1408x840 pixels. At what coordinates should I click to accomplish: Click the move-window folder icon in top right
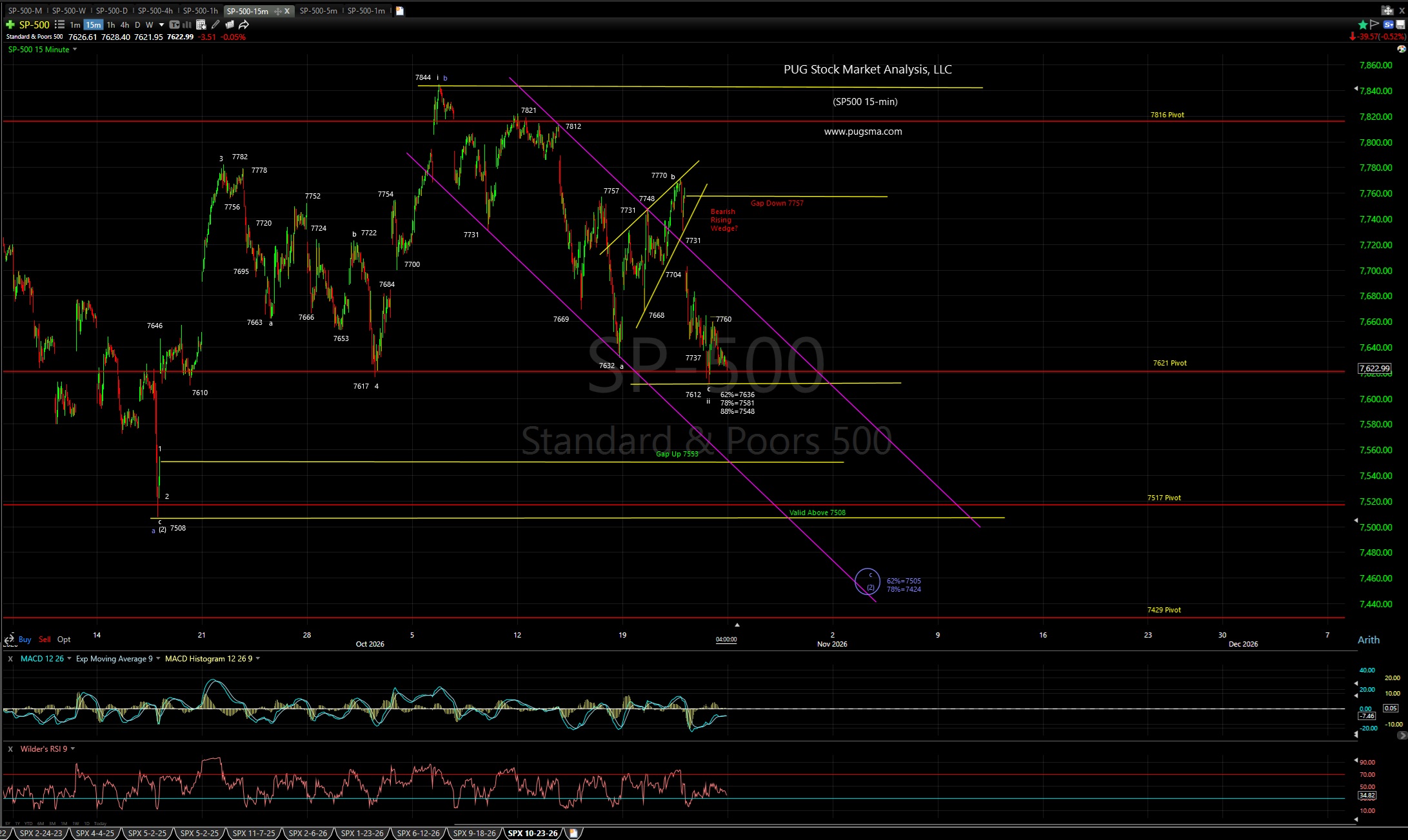click(x=1388, y=10)
